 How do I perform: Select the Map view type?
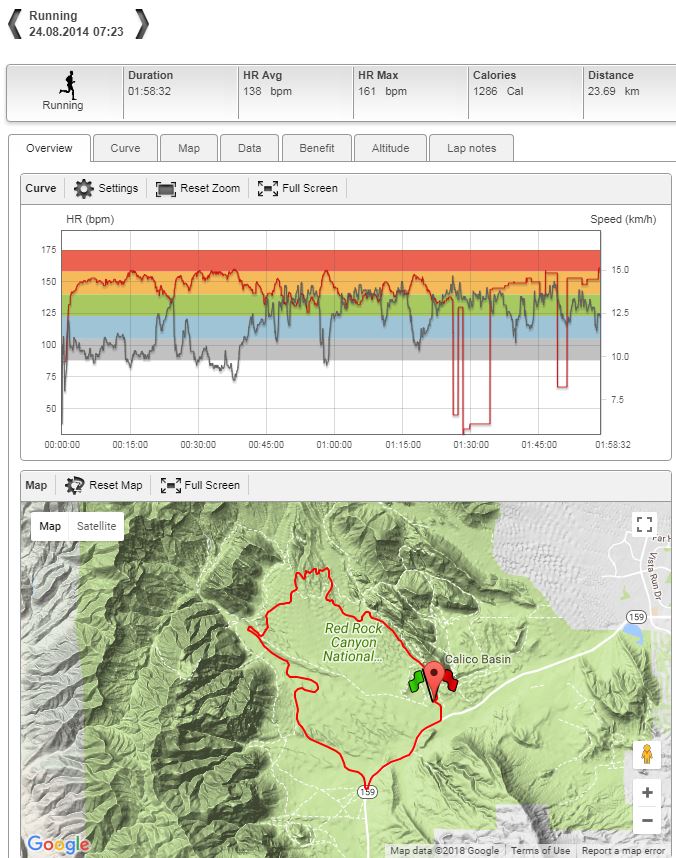click(x=50, y=526)
